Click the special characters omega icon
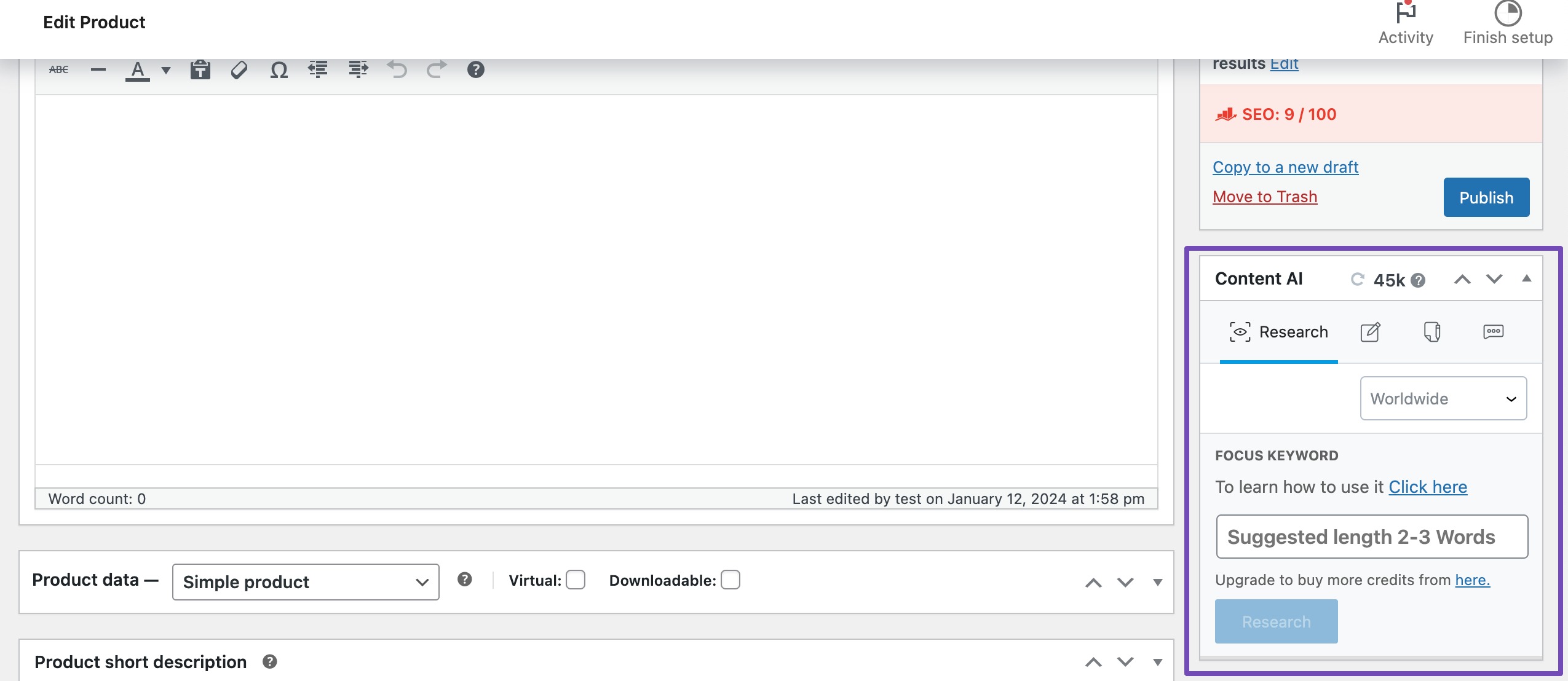The width and height of the screenshot is (1568, 681). coord(278,69)
